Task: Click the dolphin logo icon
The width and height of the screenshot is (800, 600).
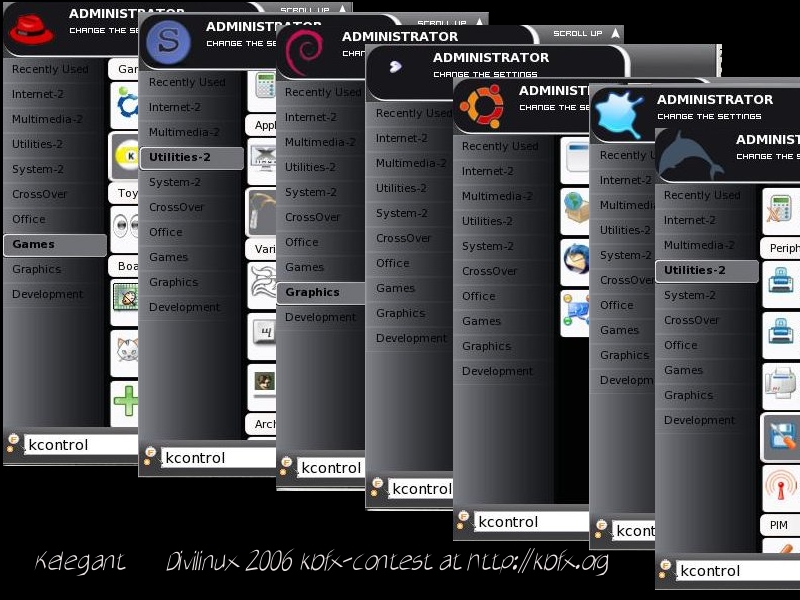Action: 690,155
